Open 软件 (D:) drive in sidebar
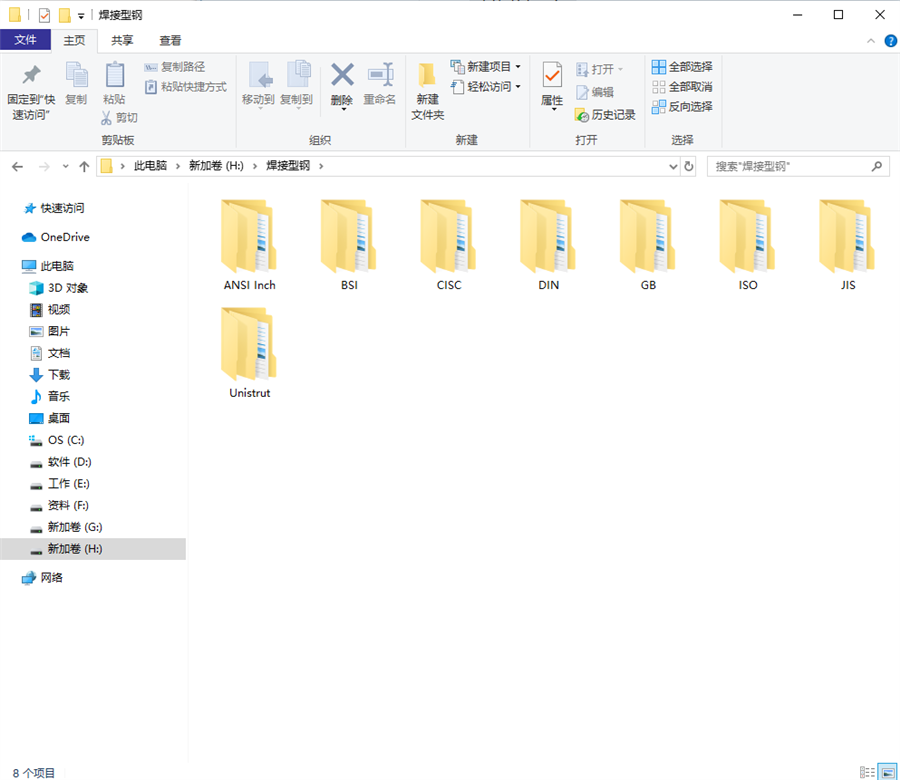The height and width of the screenshot is (780, 900). (x=60, y=462)
